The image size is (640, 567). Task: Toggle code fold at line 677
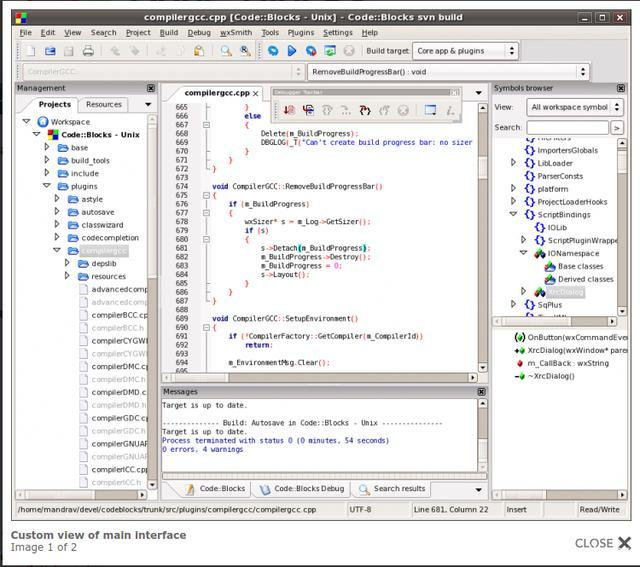pos(207,213)
